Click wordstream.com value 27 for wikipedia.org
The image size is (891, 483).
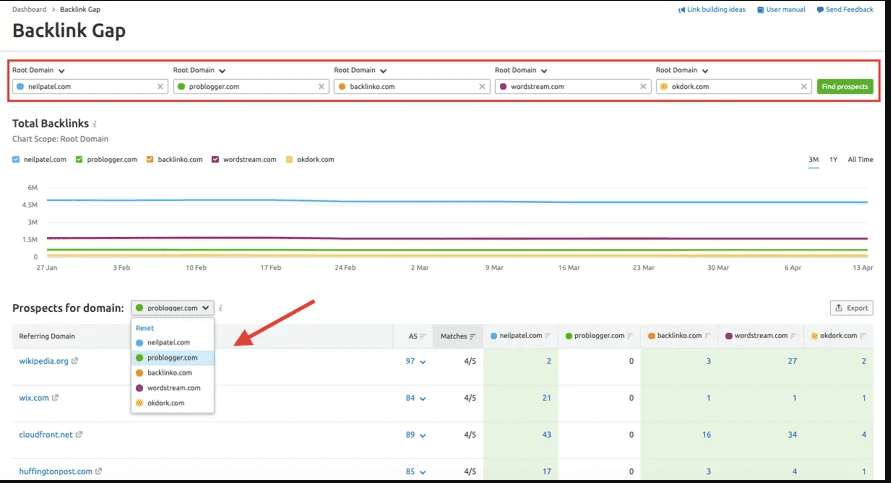792,361
